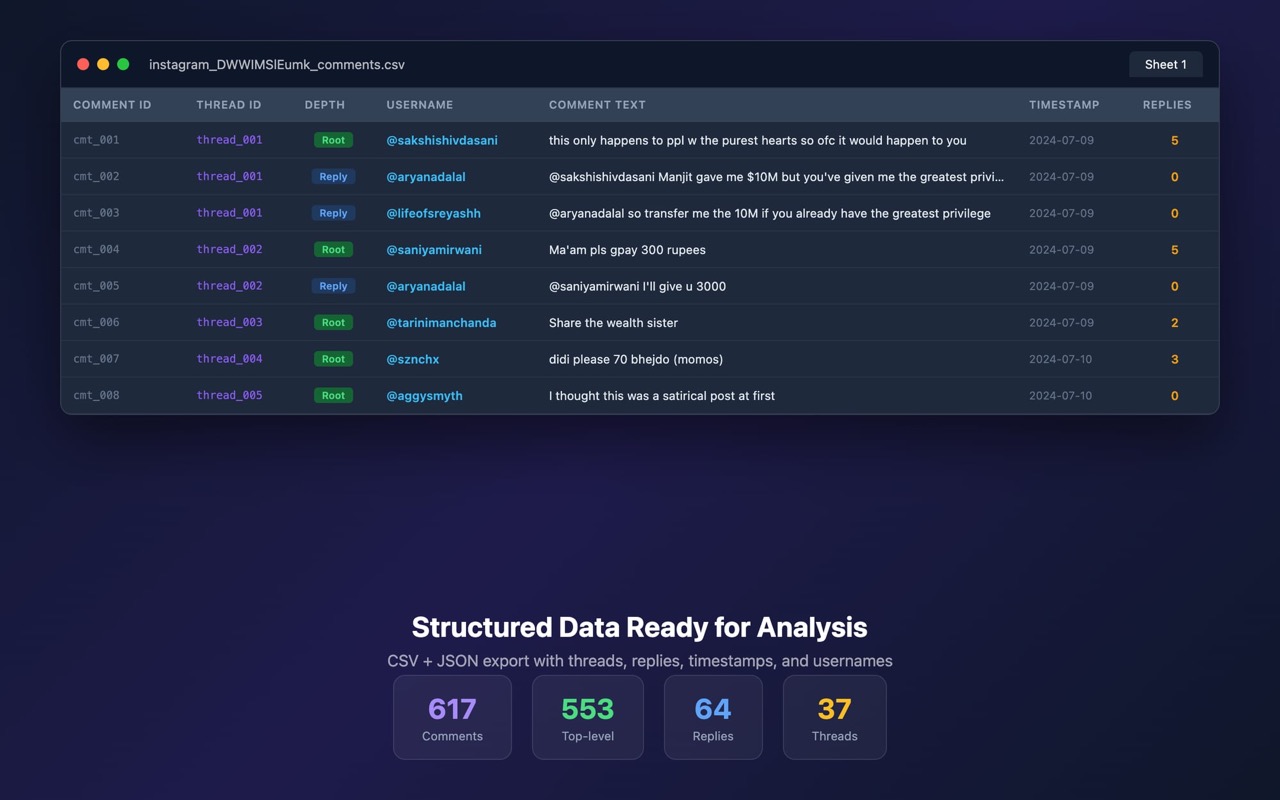Click the 37 Threads stat card
The image size is (1280, 800).
click(x=834, y=717)
